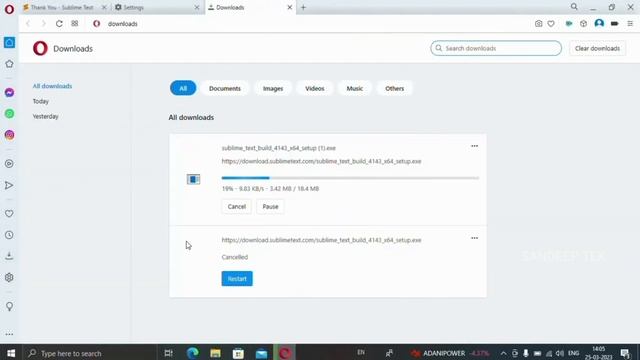Image resolution: width=640 pixels, height=360 pixels.
Task: Open sidebar setup three dots
Action: [x=9, y=334]
